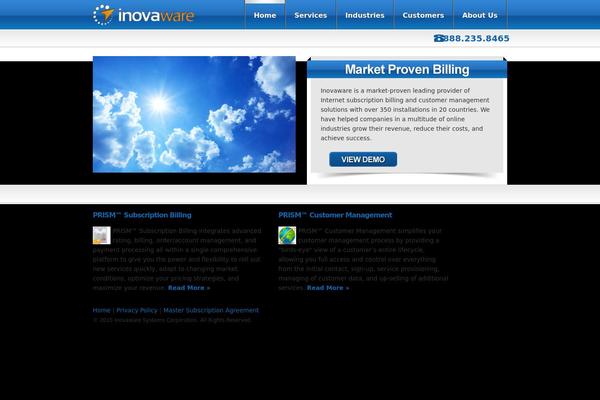Viewport: 600px width, 400px height.
Task: Click the PRISM Customer Management heading
Action: click(335, 215)
